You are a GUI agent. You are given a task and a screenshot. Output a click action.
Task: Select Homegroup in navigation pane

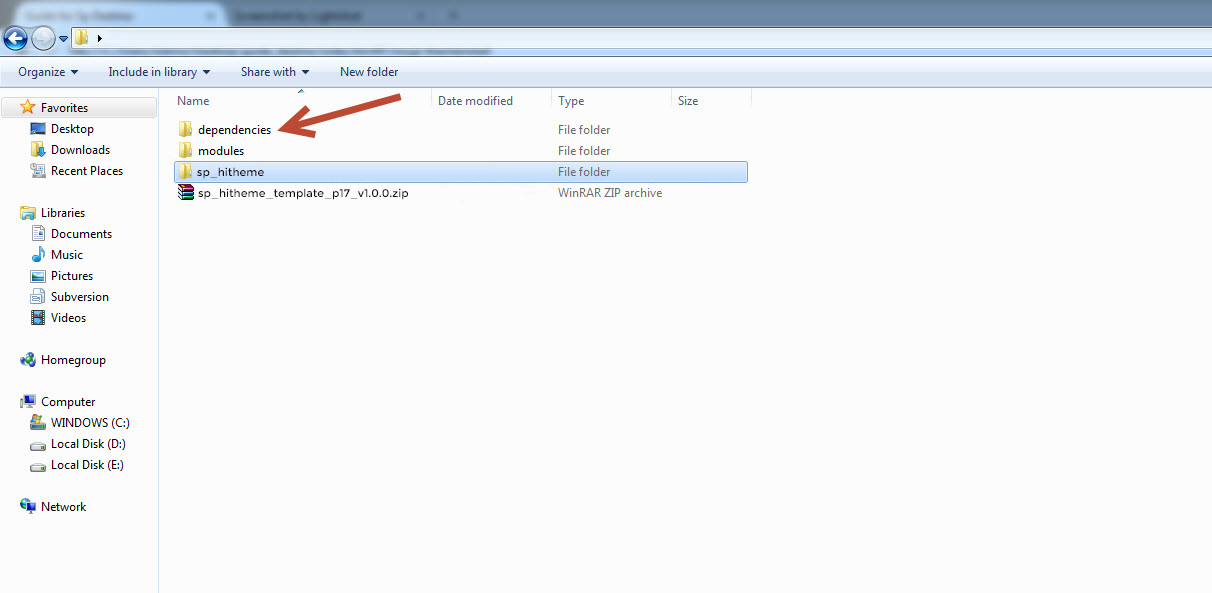tap(73, 360)
